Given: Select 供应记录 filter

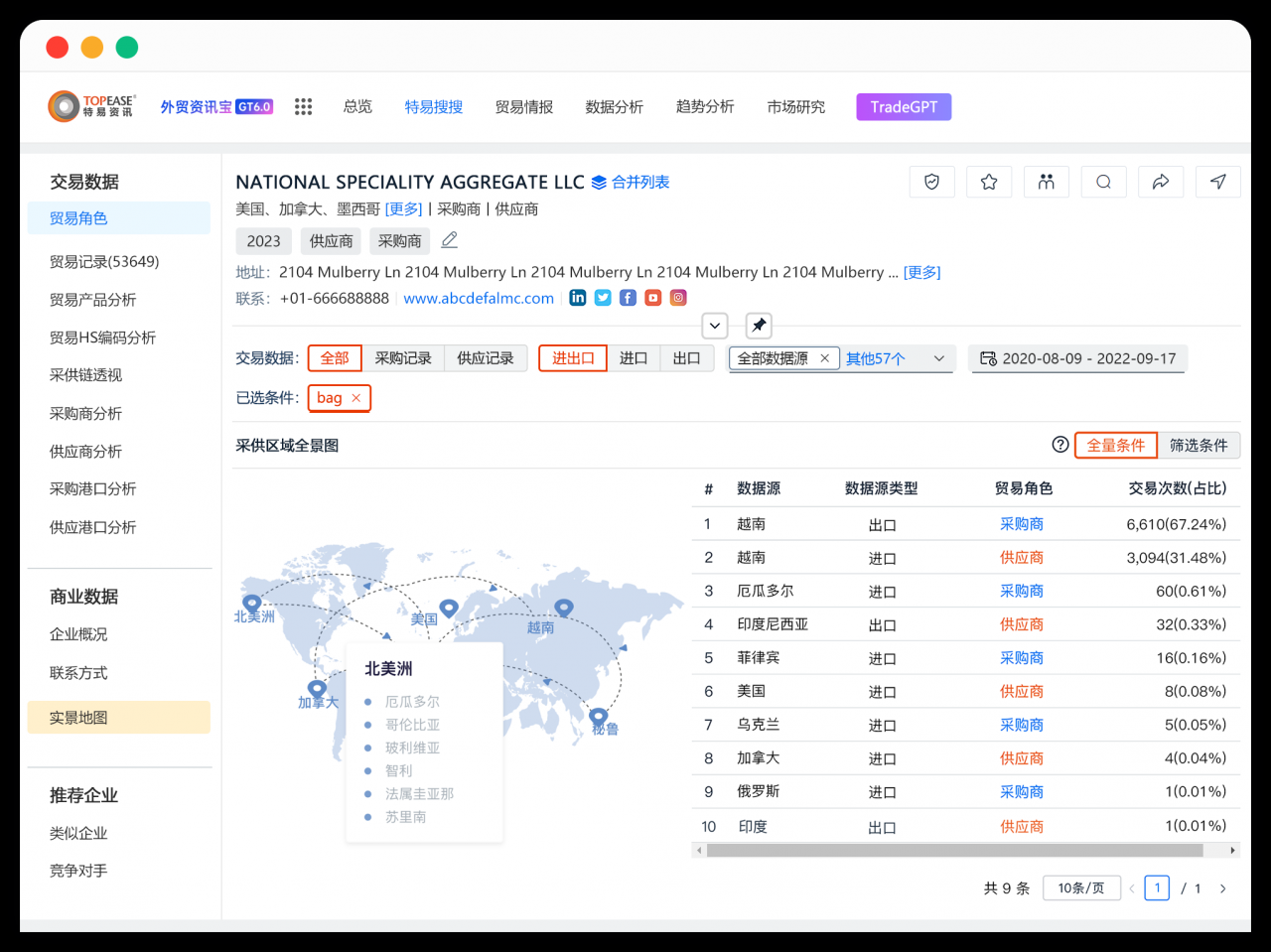Looking at the screenshot, I should tap(486, 358).
